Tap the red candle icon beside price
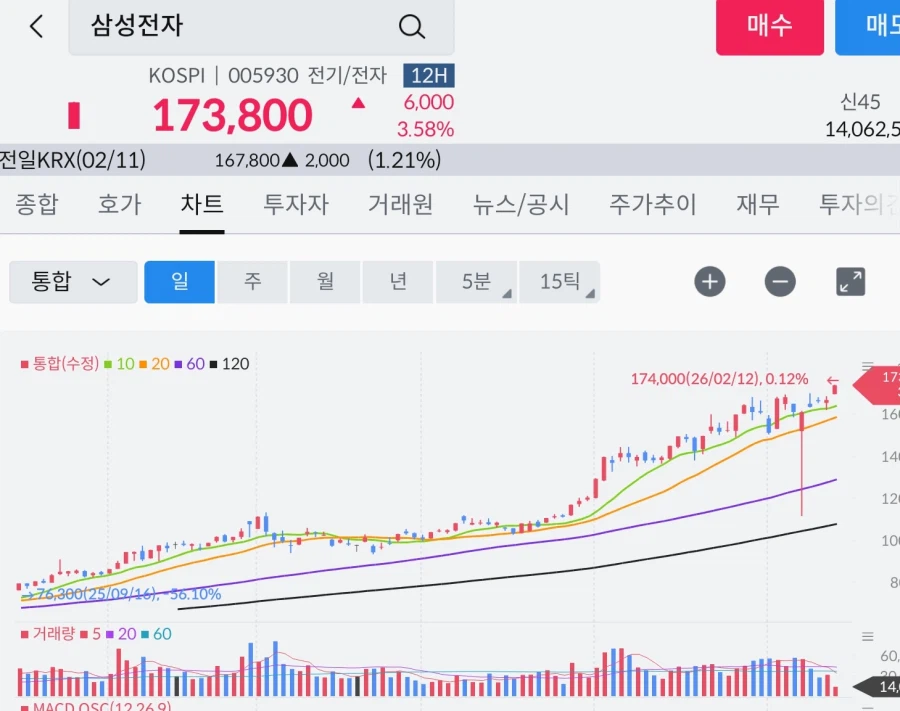This screenshot has height=711, width=900. 73,115
